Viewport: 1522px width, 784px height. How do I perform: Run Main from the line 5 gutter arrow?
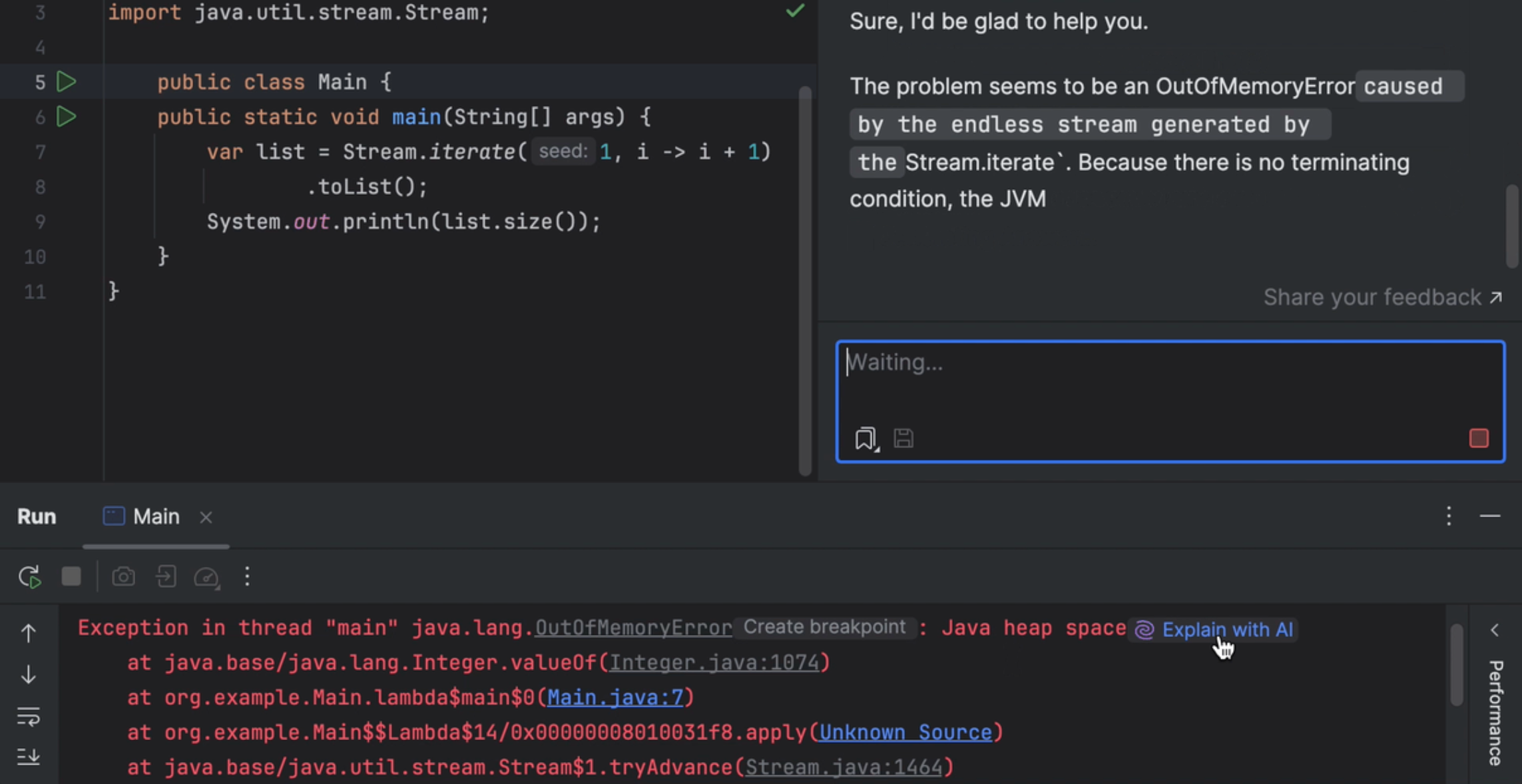coord(65,81)
